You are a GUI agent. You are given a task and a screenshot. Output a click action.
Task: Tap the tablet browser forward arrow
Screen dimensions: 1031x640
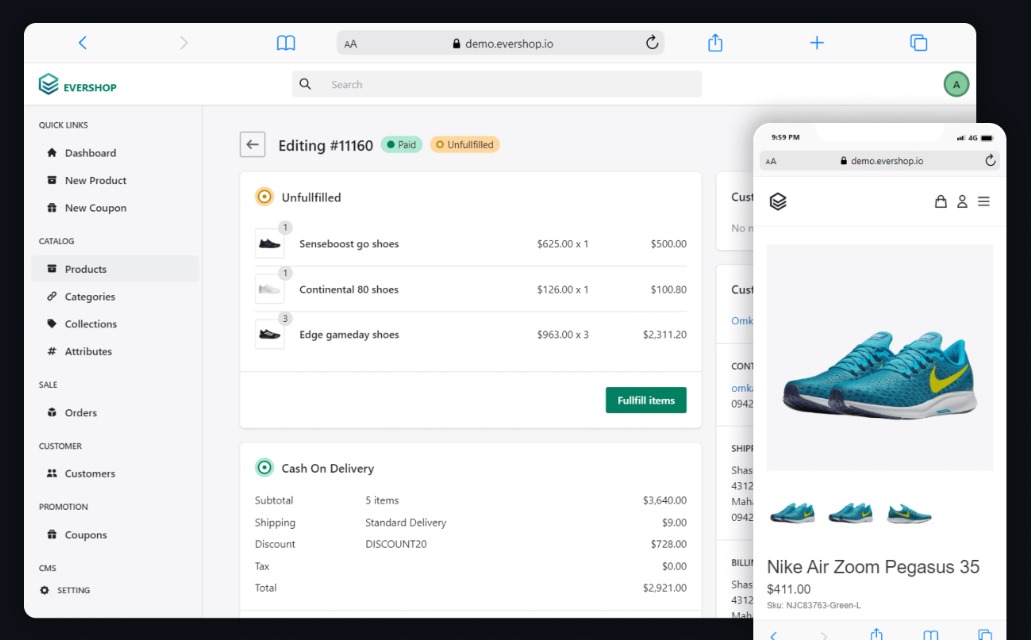183,43
